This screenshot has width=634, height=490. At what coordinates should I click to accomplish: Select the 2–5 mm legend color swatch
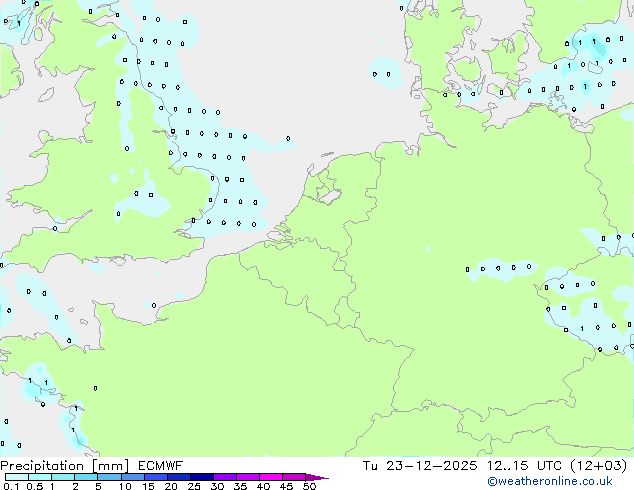[x=86, y=477]
